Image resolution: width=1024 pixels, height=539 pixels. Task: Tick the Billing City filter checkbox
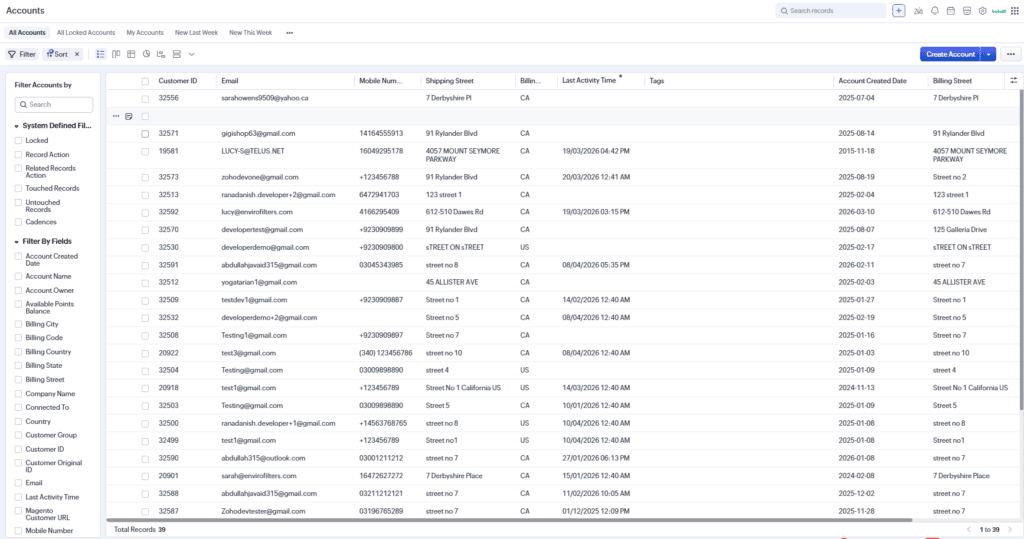tap(18, 324)
